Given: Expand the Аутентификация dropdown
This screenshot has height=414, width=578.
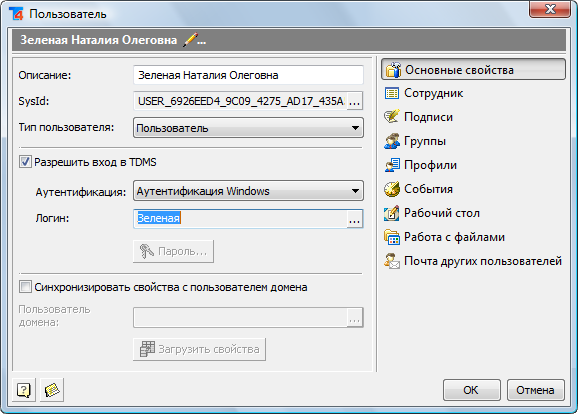Looking at the screenshot, I should click(x=248, y=191).
